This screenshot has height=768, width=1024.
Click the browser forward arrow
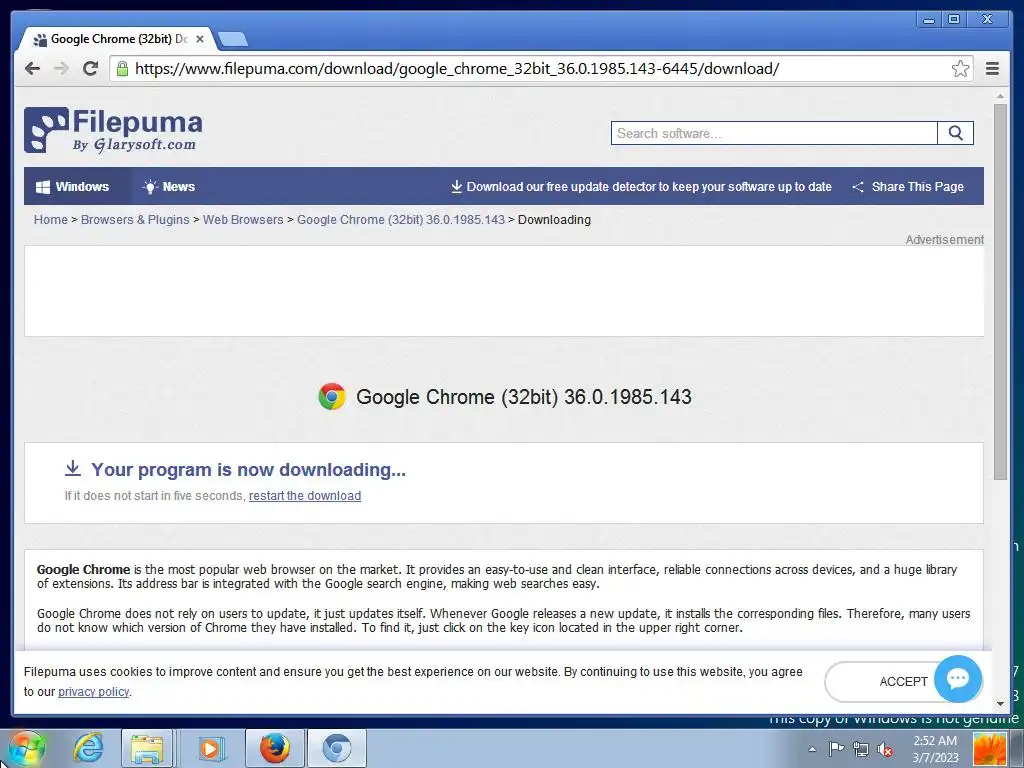(x=61, y=69)
